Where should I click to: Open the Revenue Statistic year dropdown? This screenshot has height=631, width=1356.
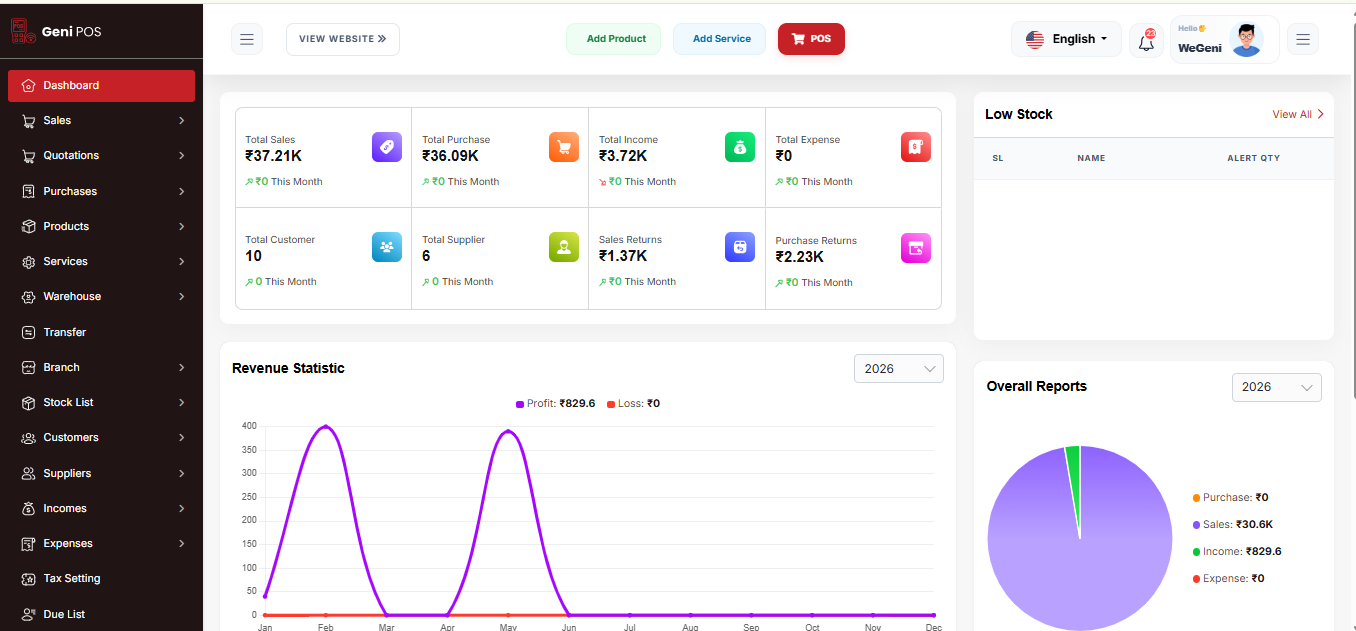click(x=898, y=369)
